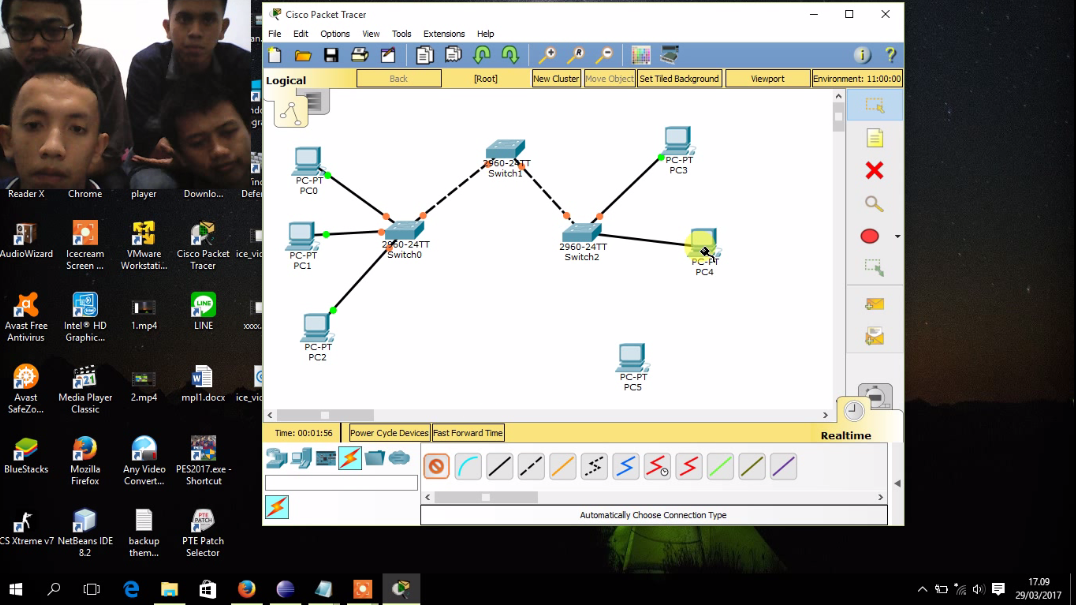
Task: Open file using folder icon
Action: click(303, 55)
